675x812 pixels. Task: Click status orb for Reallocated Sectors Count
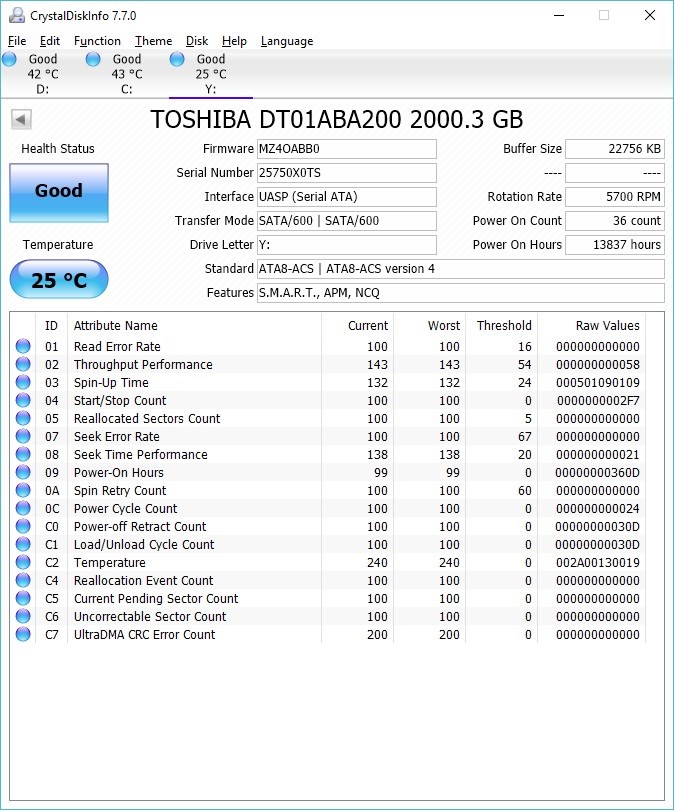(x=23, y=418)
